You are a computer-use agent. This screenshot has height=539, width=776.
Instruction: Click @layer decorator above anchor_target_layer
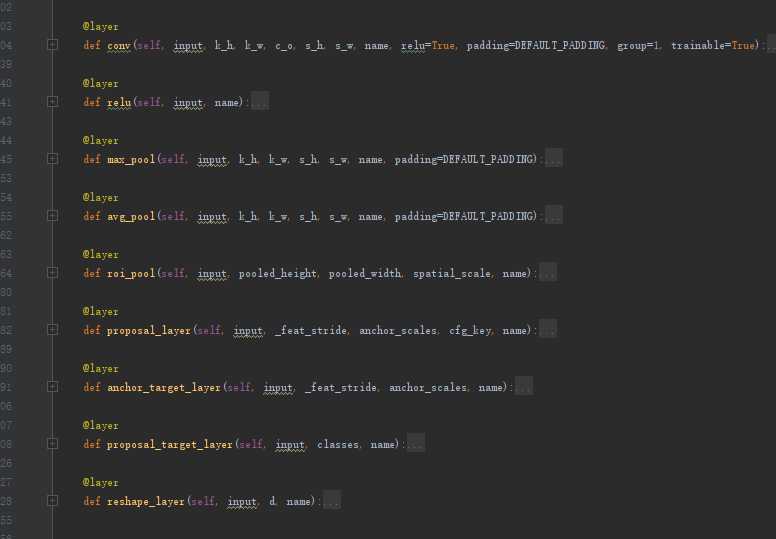[x=100, y=369]
